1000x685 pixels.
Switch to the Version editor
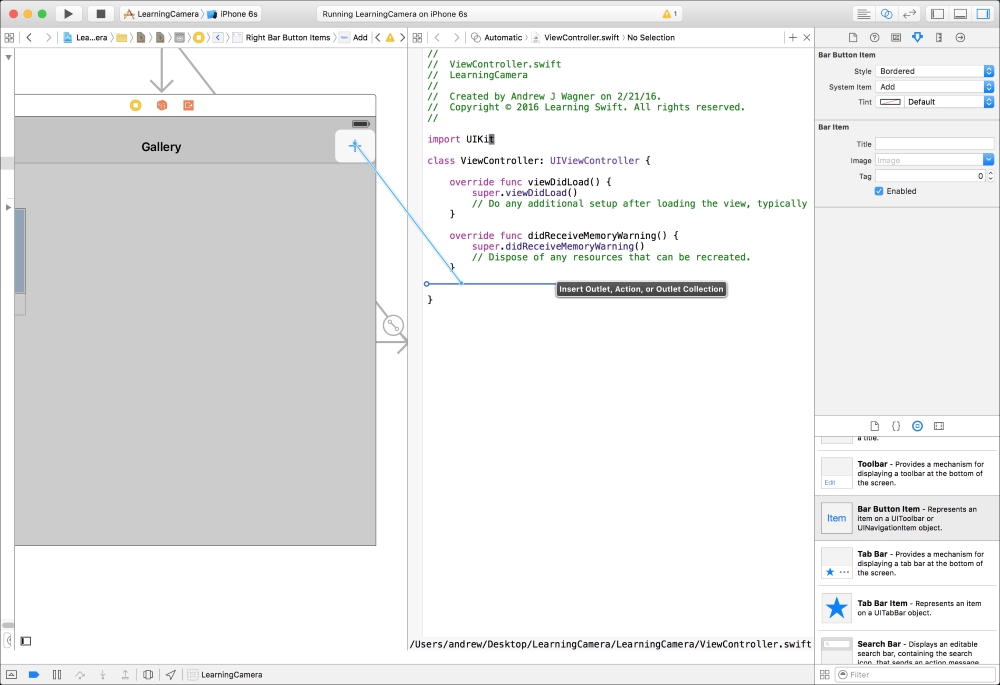(910, 14)
